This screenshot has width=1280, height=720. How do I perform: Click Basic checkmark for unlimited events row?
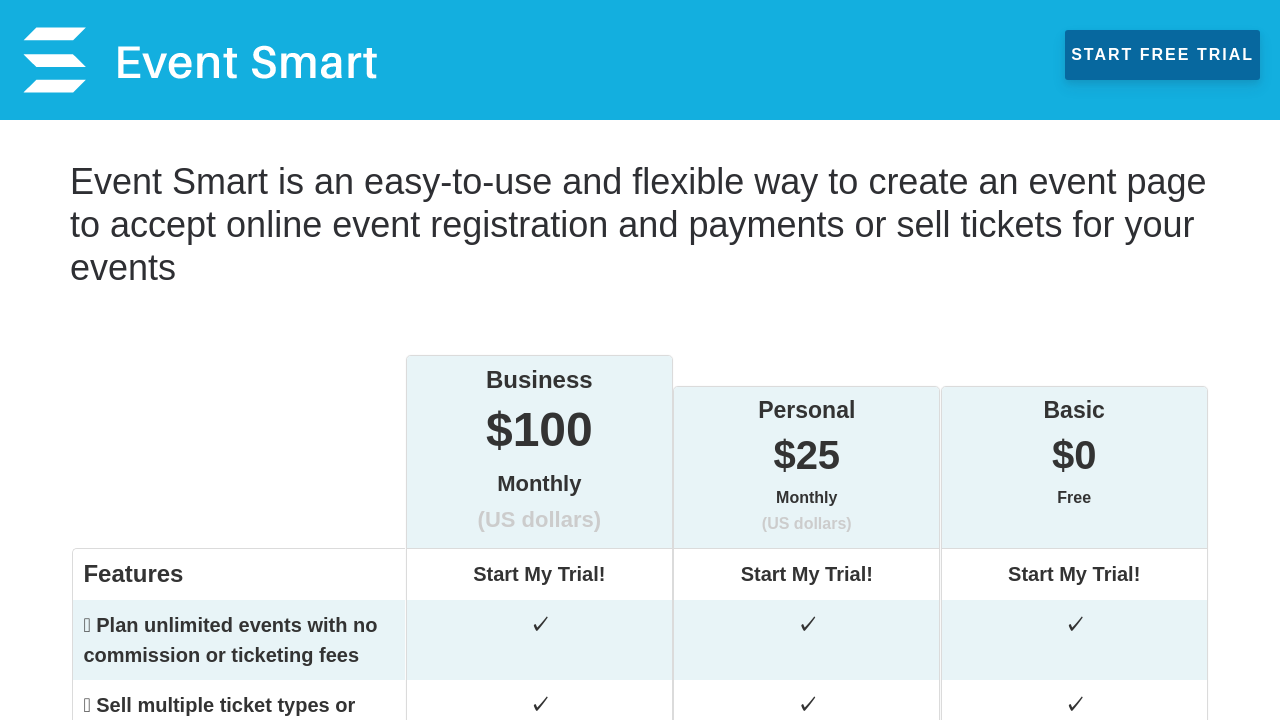[x=1076, y=625]
